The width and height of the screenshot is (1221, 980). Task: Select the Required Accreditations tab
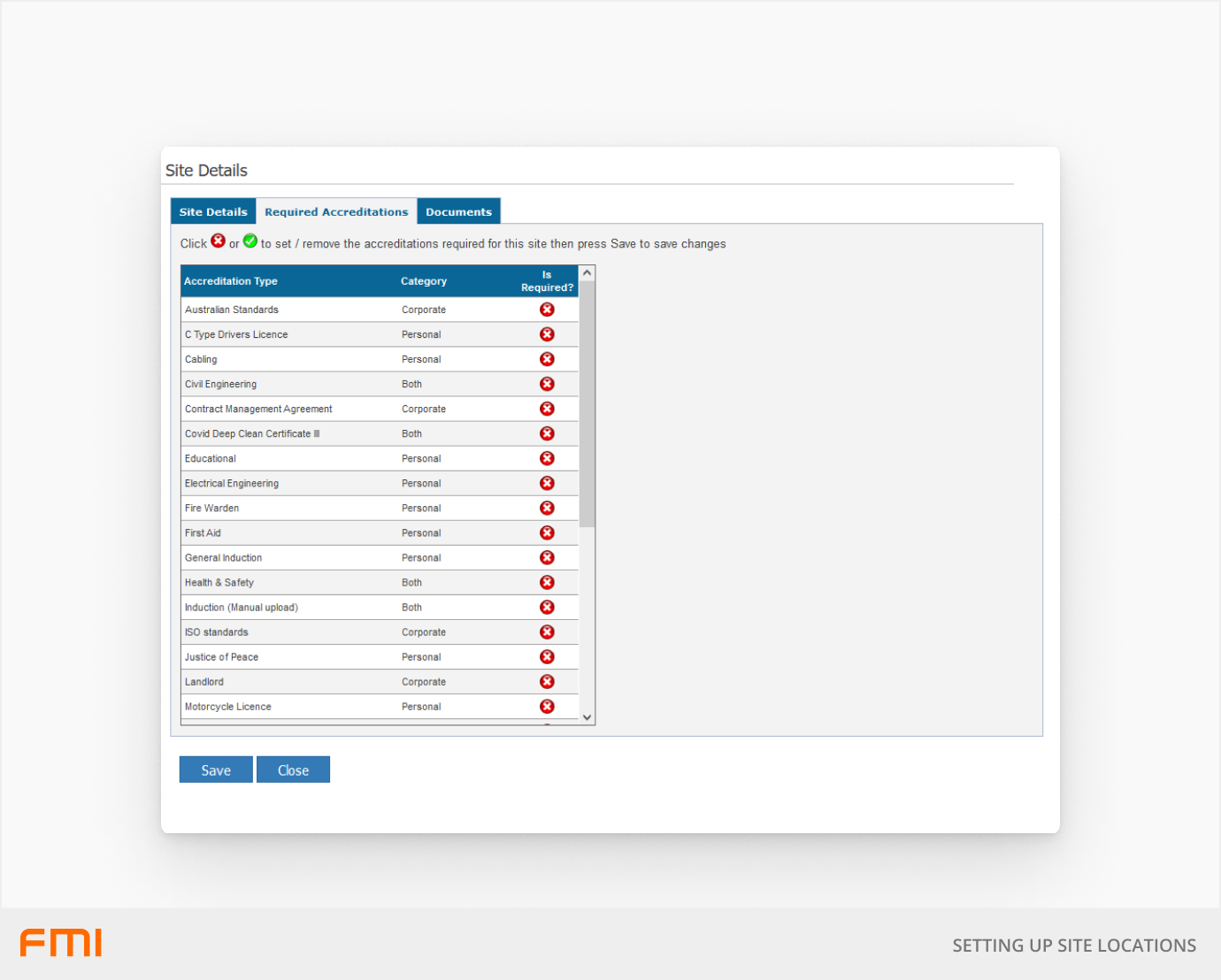click(336, 211)
